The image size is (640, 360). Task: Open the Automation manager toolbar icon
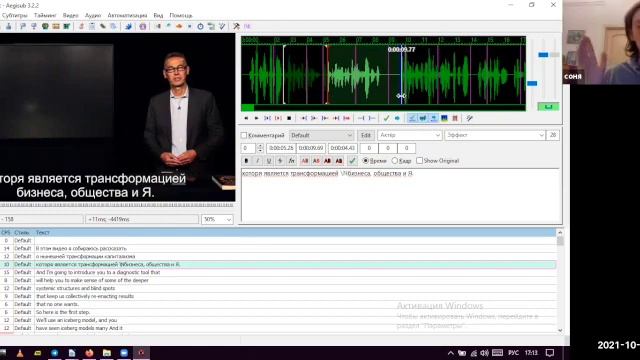(x=129, y=26)
